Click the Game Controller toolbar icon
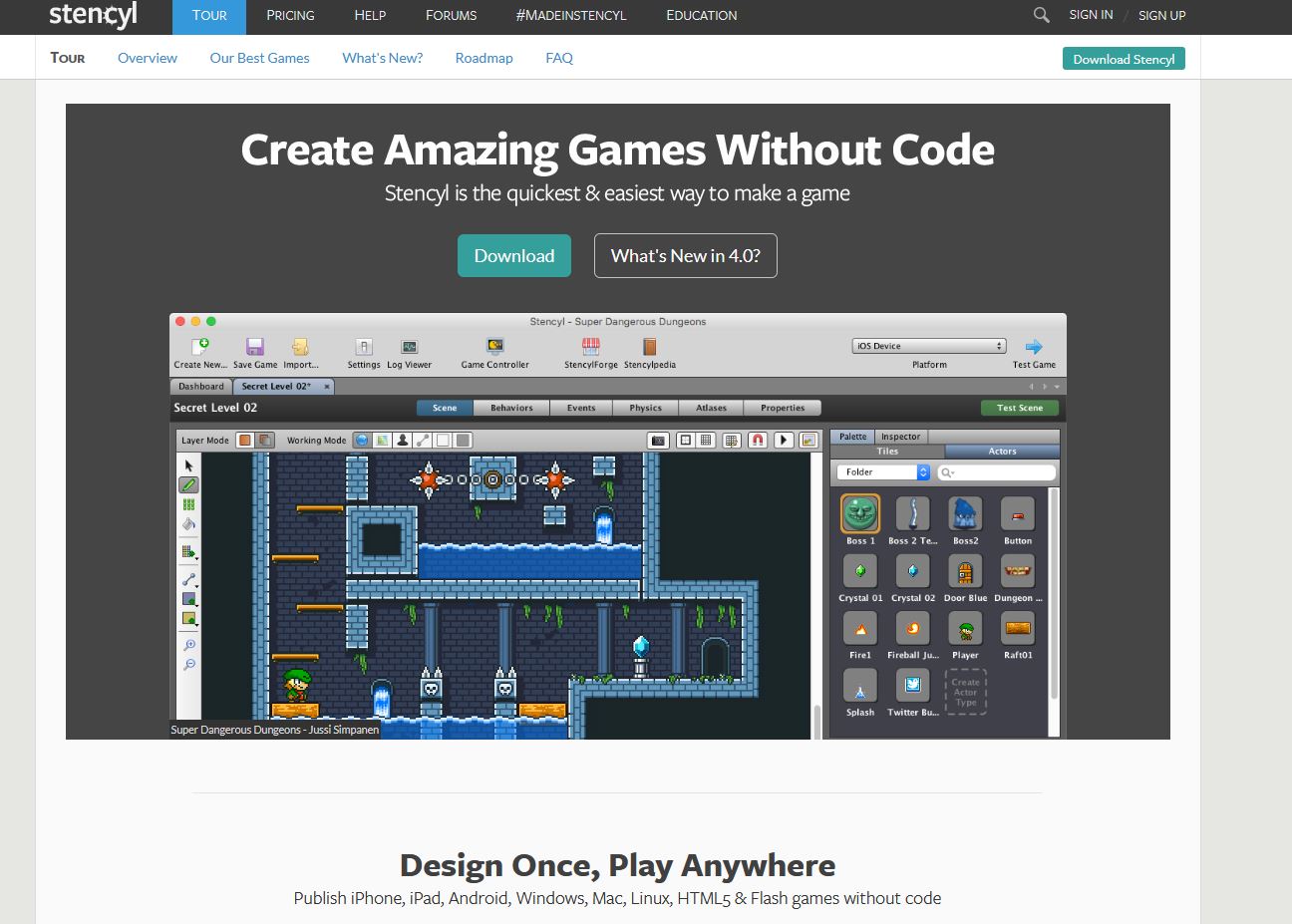Image resolution: width=1292 pixels, height=924 pixels. click(x=494, y=347)
